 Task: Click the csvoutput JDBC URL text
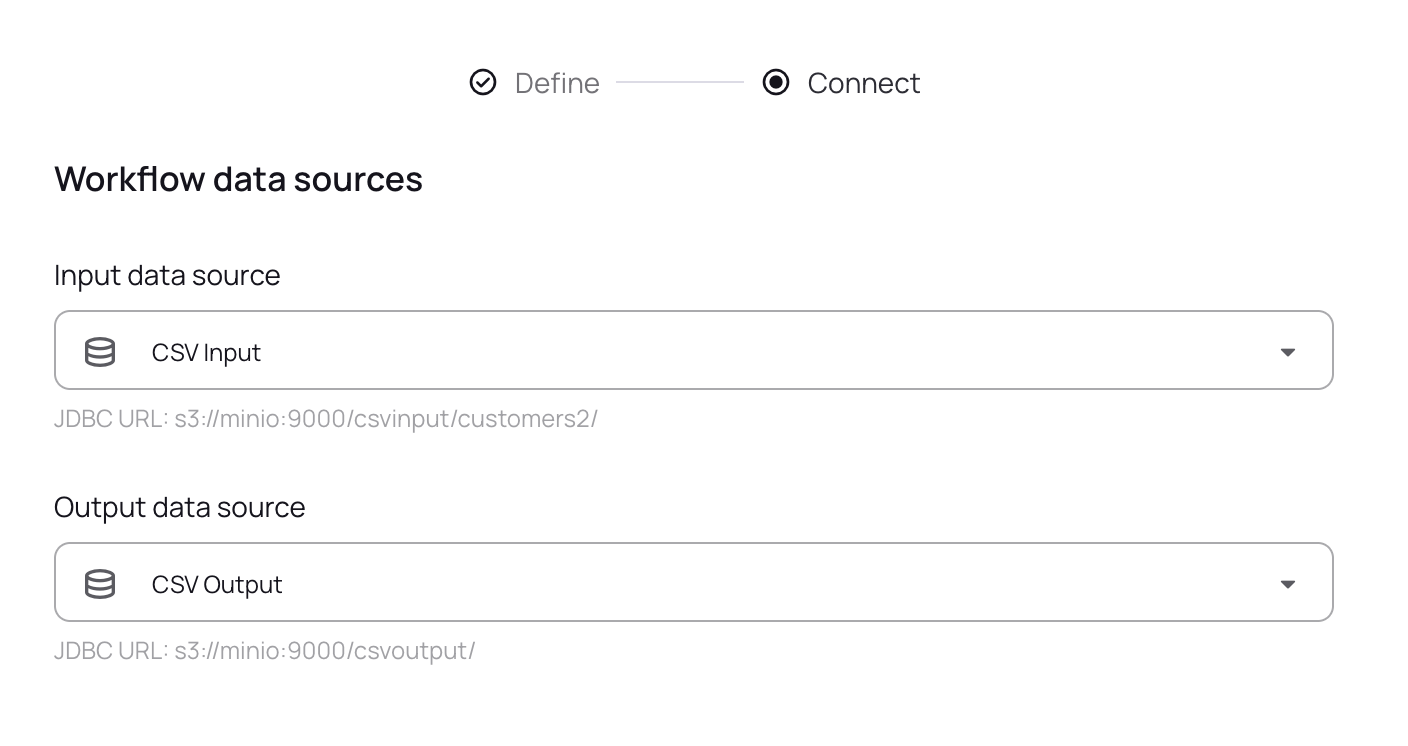[325, 650]
